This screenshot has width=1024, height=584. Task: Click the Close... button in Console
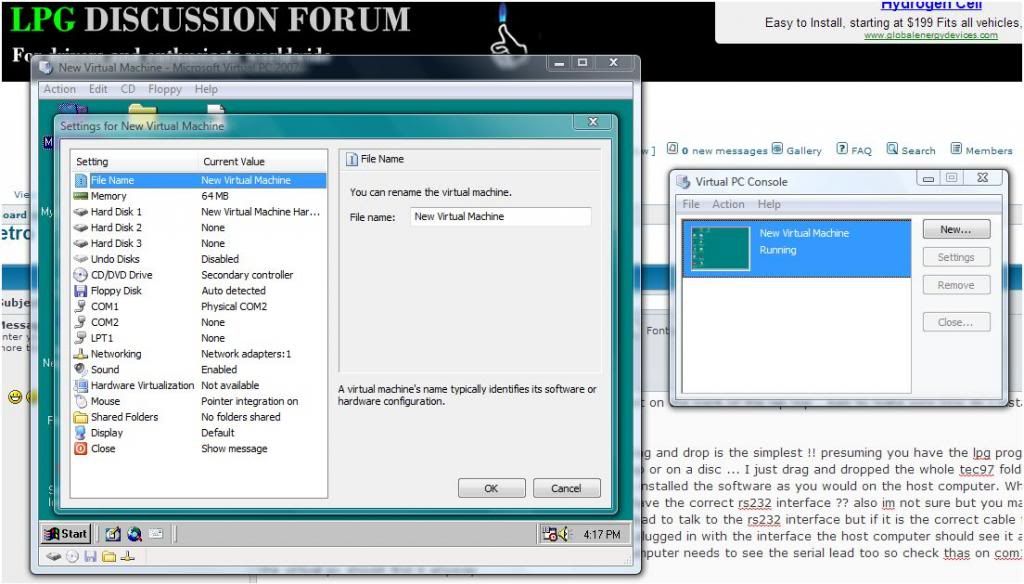click(x=956, y=323)
